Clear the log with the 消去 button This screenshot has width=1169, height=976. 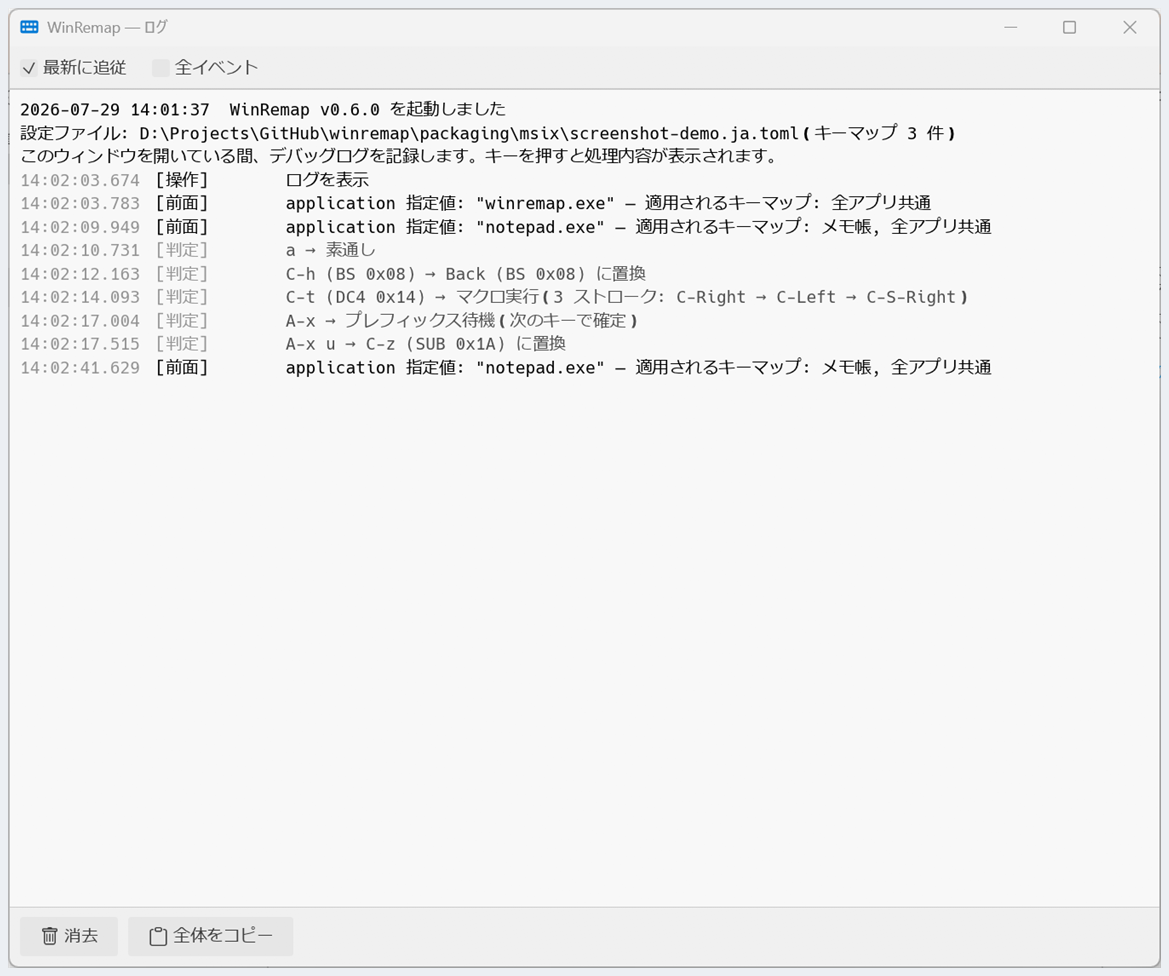(x=69, y=936)
